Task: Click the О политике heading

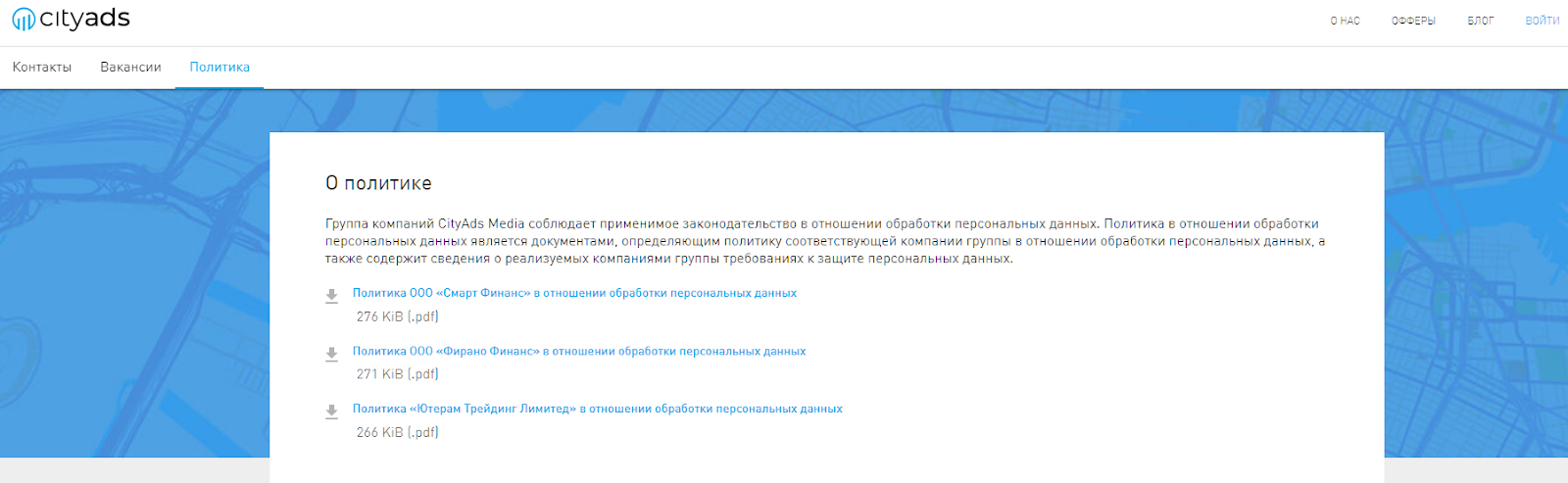Action: click(378, 183)
